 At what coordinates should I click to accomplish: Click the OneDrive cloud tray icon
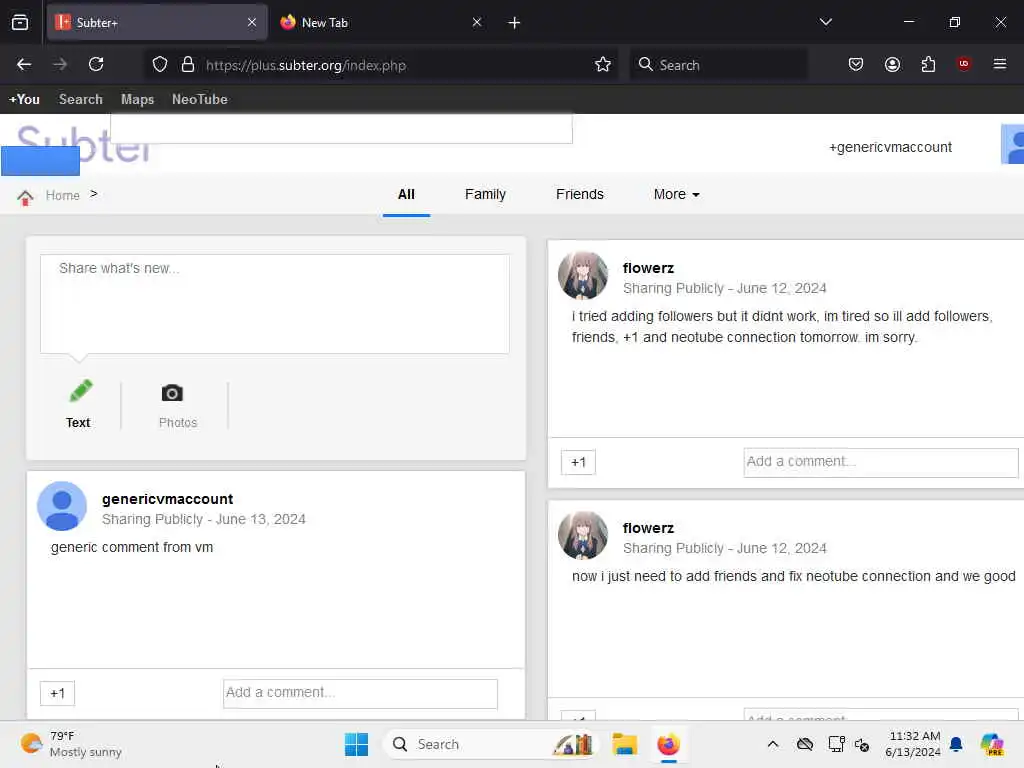click(805, 744)
